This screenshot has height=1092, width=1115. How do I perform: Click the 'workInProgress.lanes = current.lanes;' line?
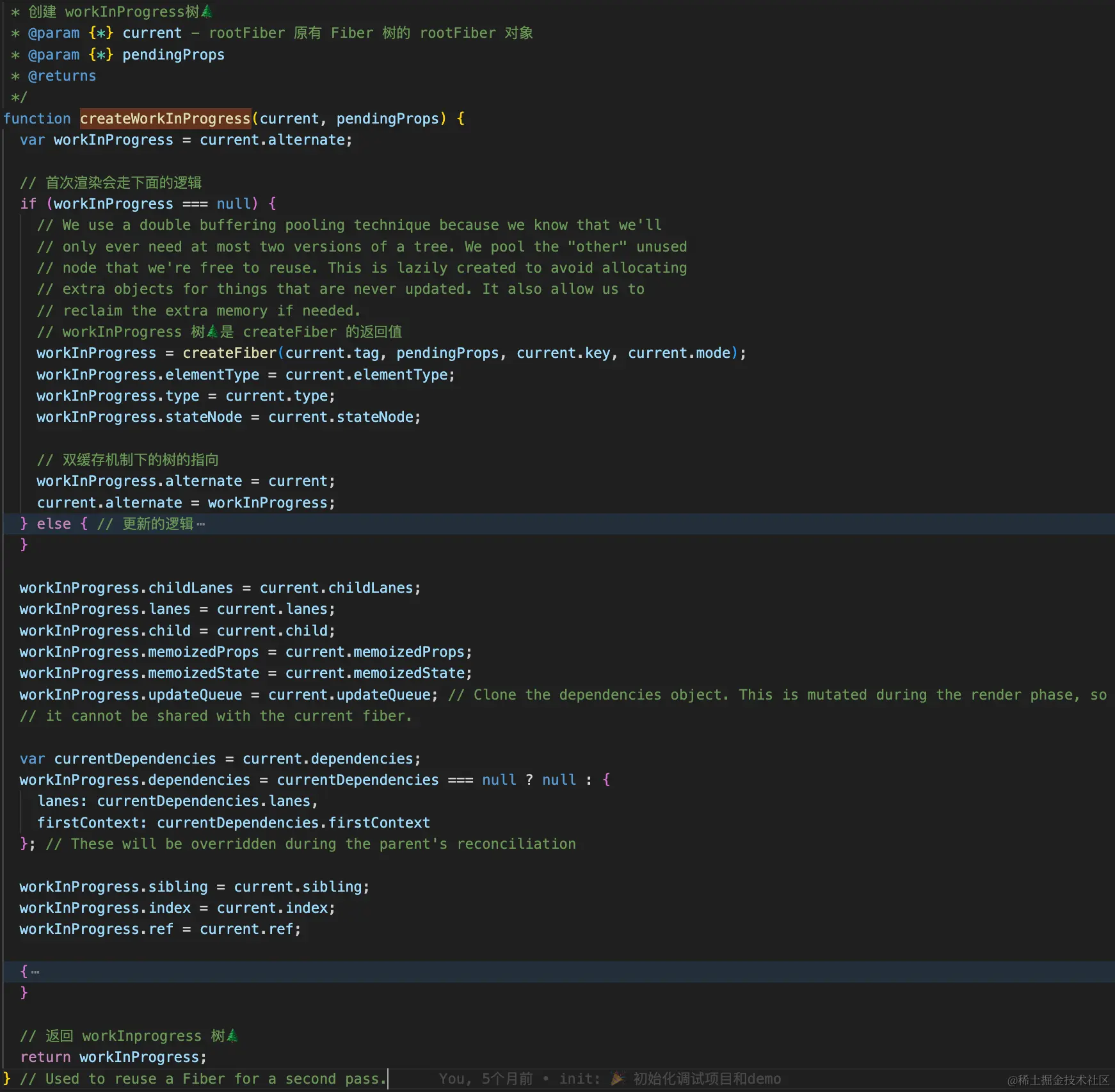point(177,609)
